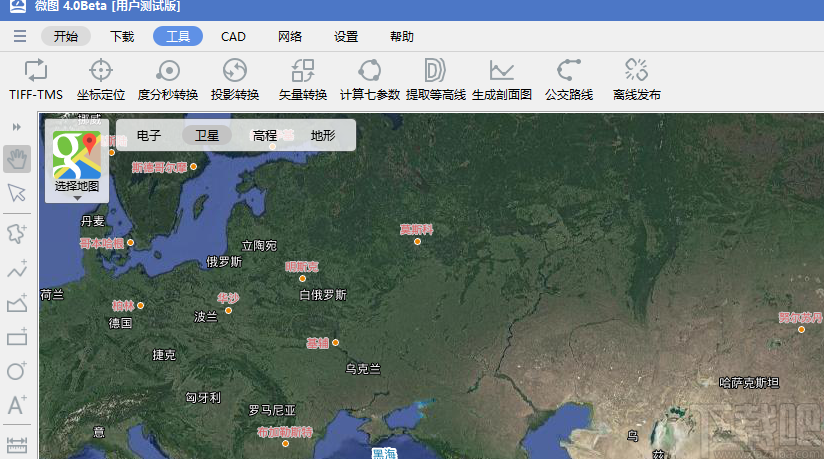Open the 矢量转换 vector conversion tool
The width and height of the screenshot is (824, 459).
303,80
